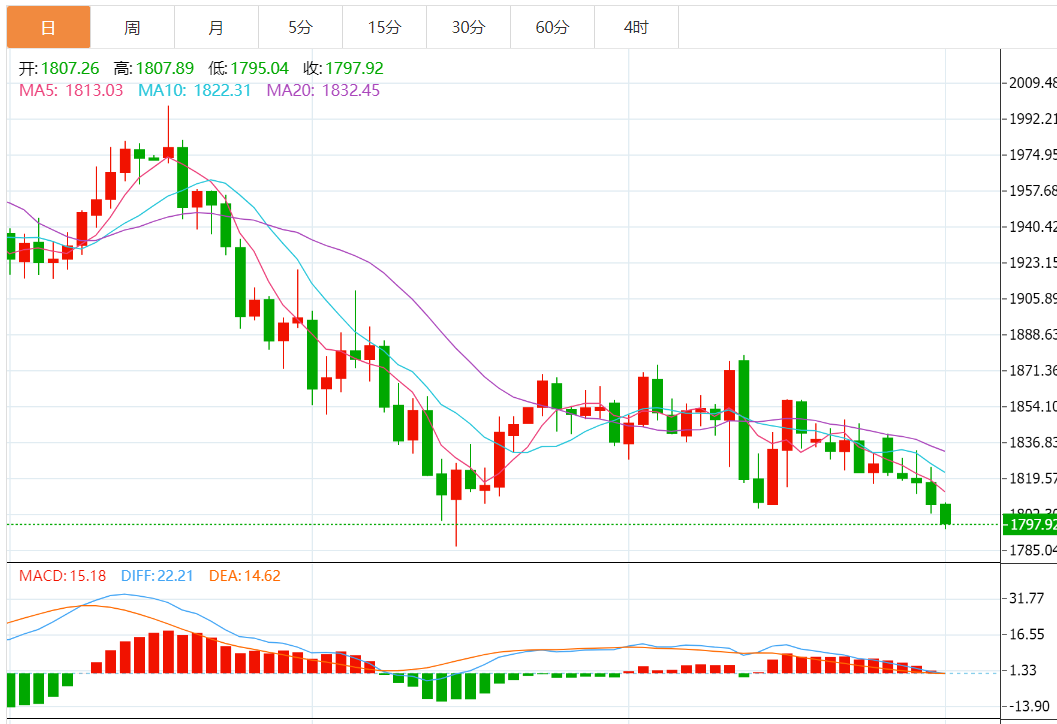Click the MACD:15.18 indicator label
This screenshot has height=724, width=1057.
click(x=62, y=576)
